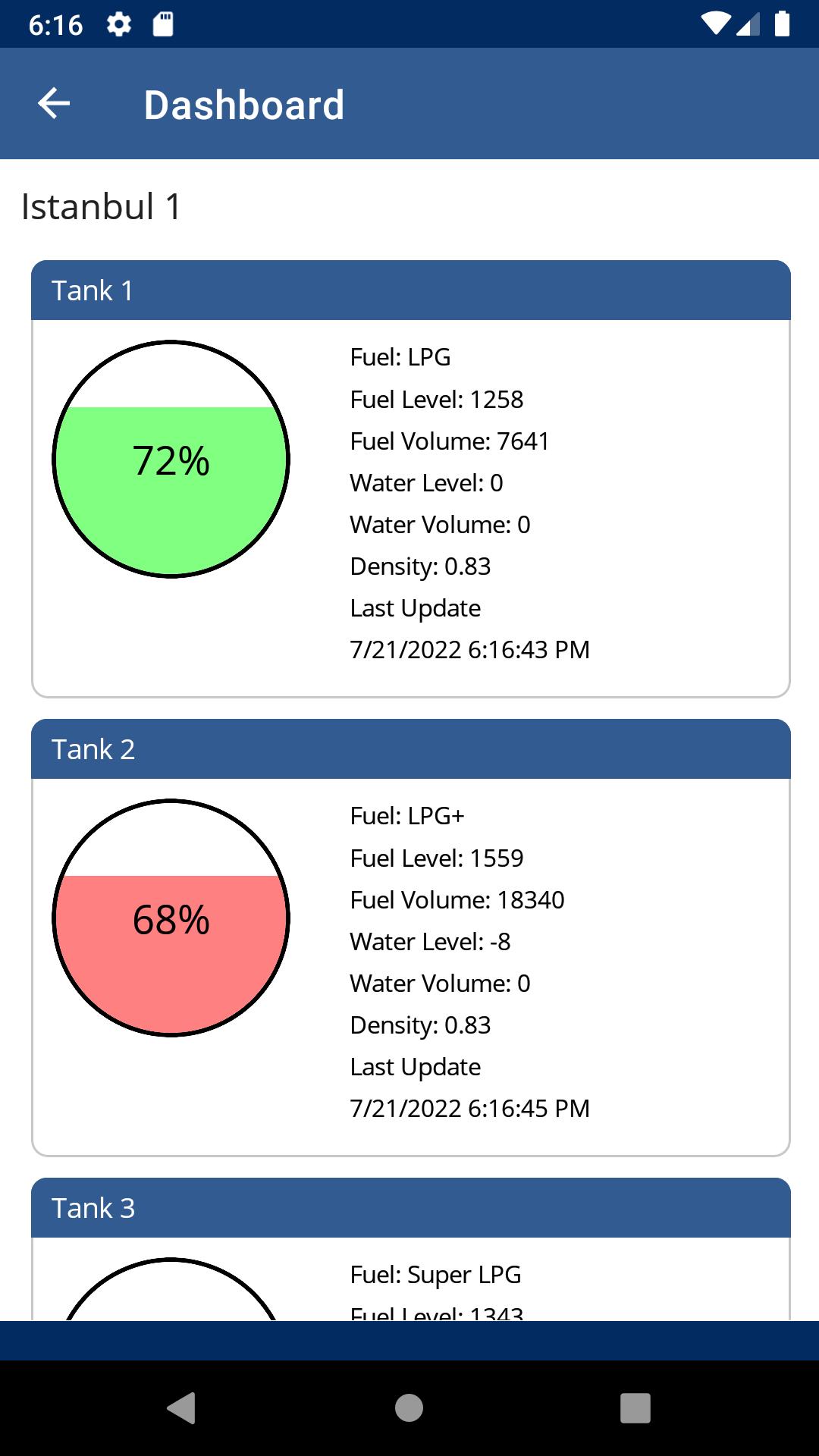
Task: Tap the back arrow in Dashboard header
Action: tap(54, 103)
